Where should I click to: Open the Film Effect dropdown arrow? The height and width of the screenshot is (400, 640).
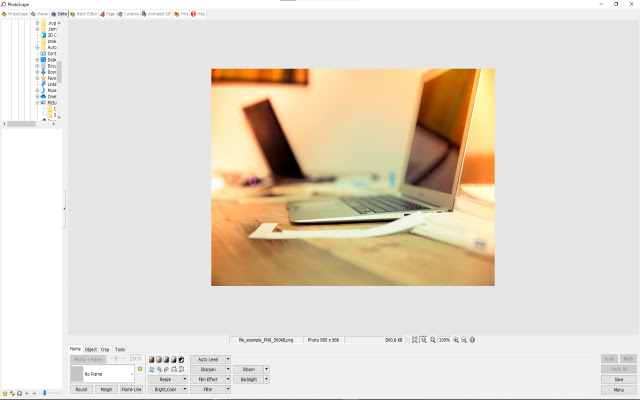tap(228, 379)
